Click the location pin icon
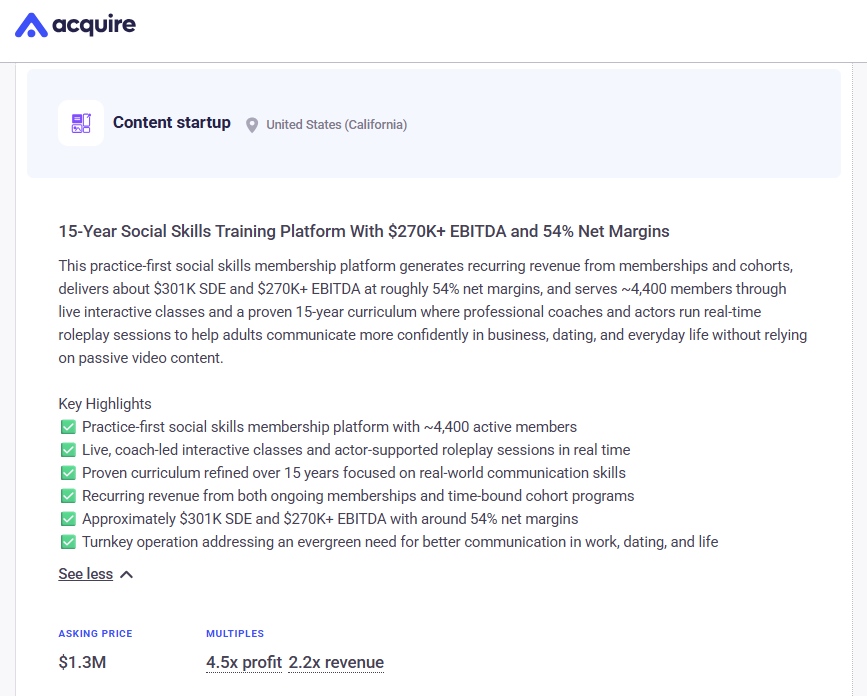The image size is (867, 696). [252, 125]
